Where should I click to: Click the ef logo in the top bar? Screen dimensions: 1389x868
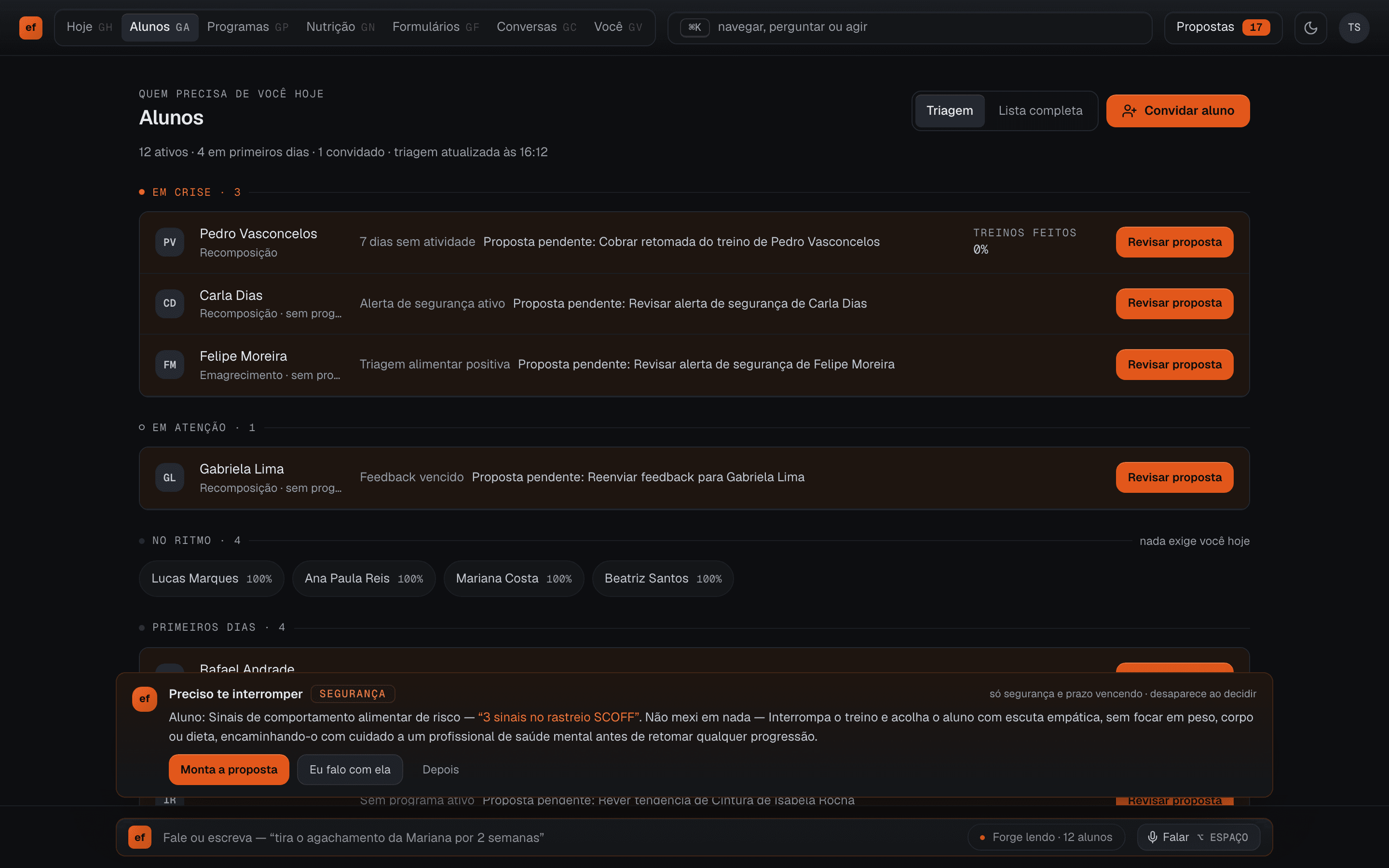[30, 27]
